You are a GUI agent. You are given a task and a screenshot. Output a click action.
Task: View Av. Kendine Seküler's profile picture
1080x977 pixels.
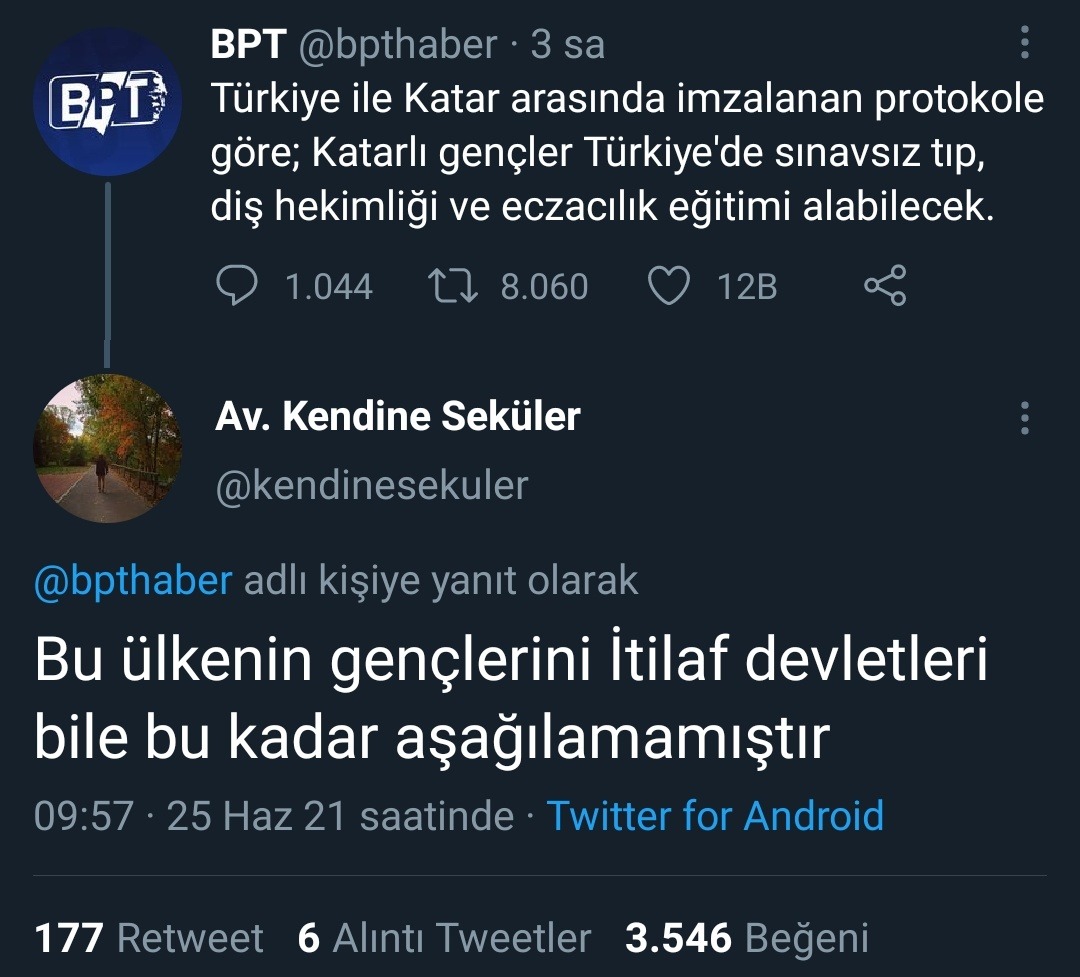[x=108, y=447]
